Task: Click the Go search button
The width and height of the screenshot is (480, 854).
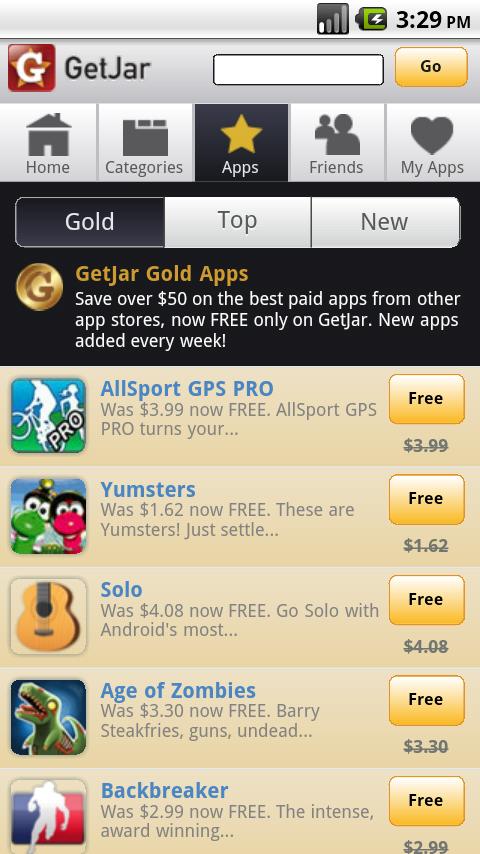Action: 431,66
